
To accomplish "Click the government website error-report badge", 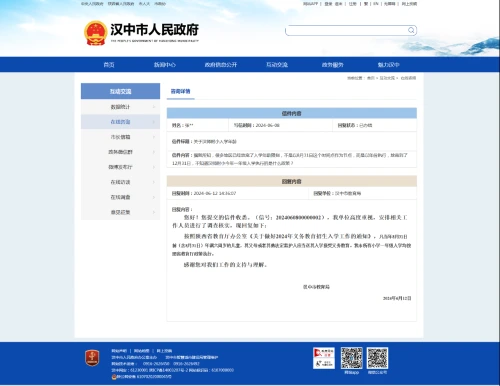I will pyautogui.click(x=324, y=353).
